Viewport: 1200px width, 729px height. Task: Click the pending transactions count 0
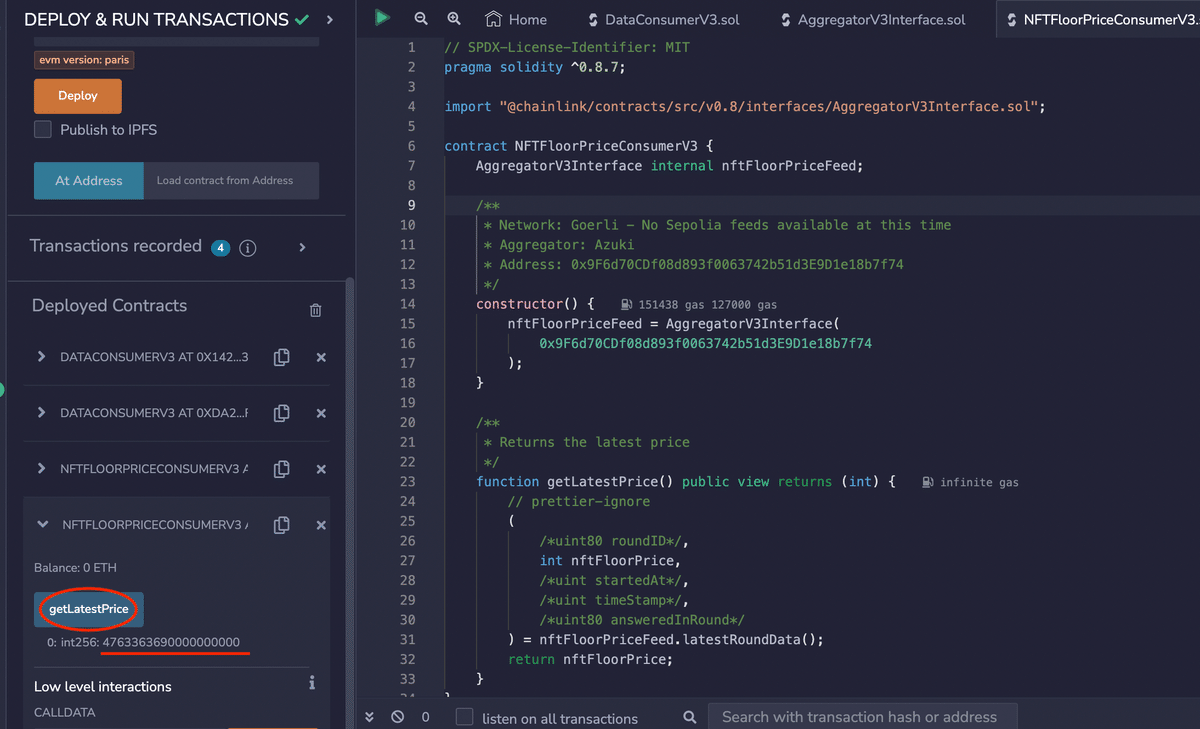[x=425, y=717]
